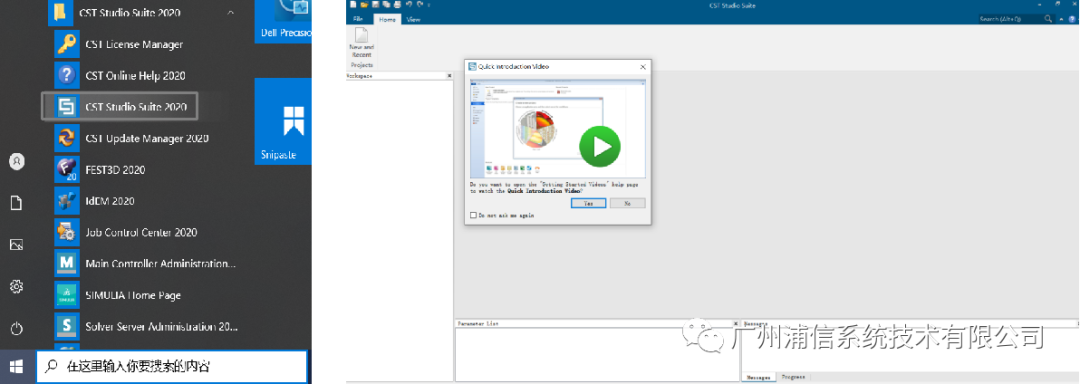This screenshot has width=1080, height=384.
Task: Open the Snipaste tile
Action: point(282,121)
